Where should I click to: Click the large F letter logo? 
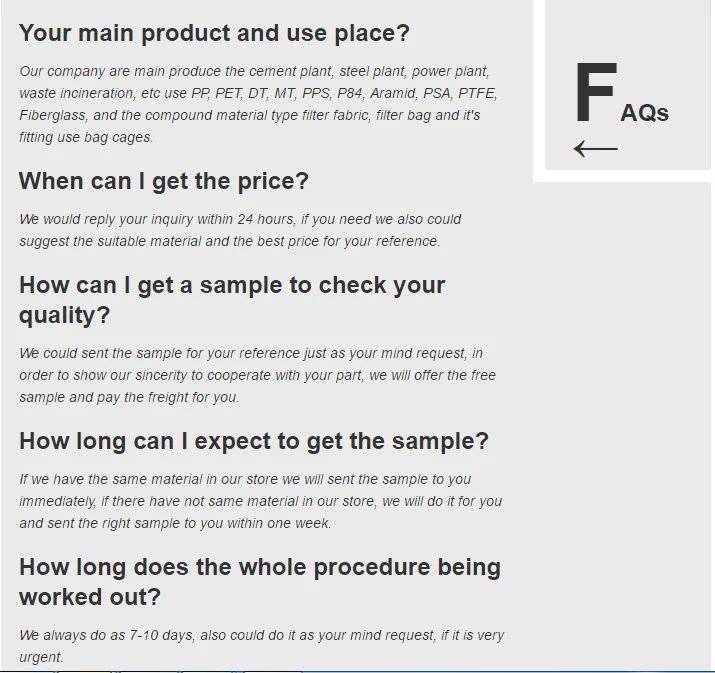(x=596, y=94)
